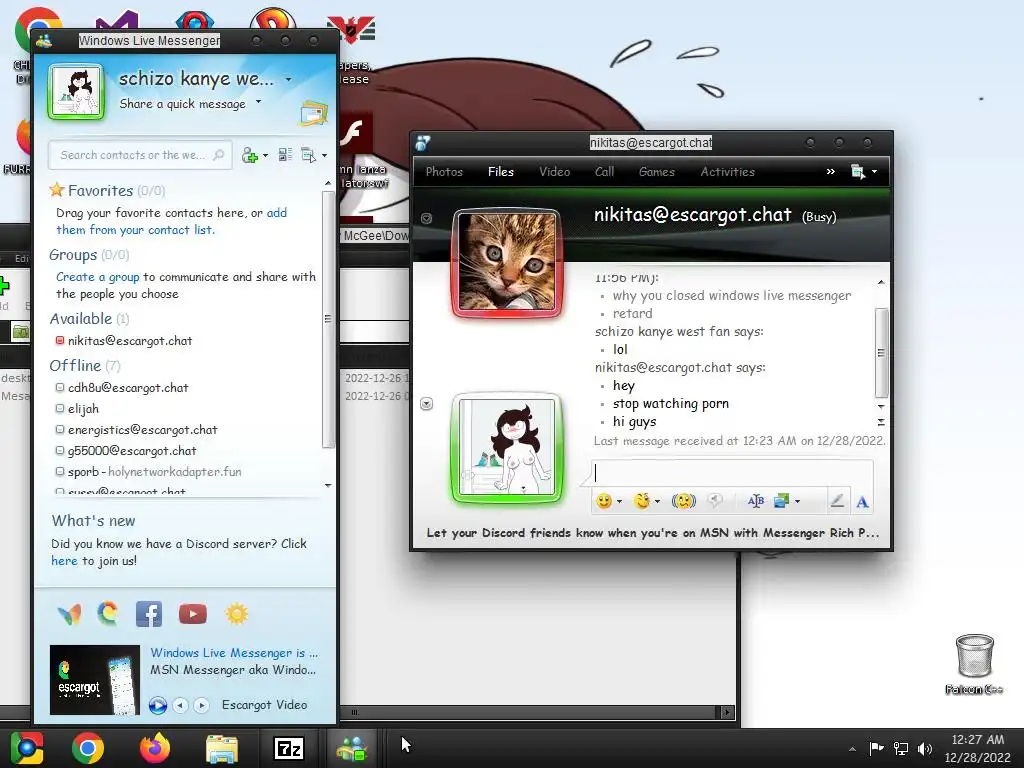This screenshot has height=768, width=1024.
Task: Open Windows Live Messenger is video link
Action: 234,653
